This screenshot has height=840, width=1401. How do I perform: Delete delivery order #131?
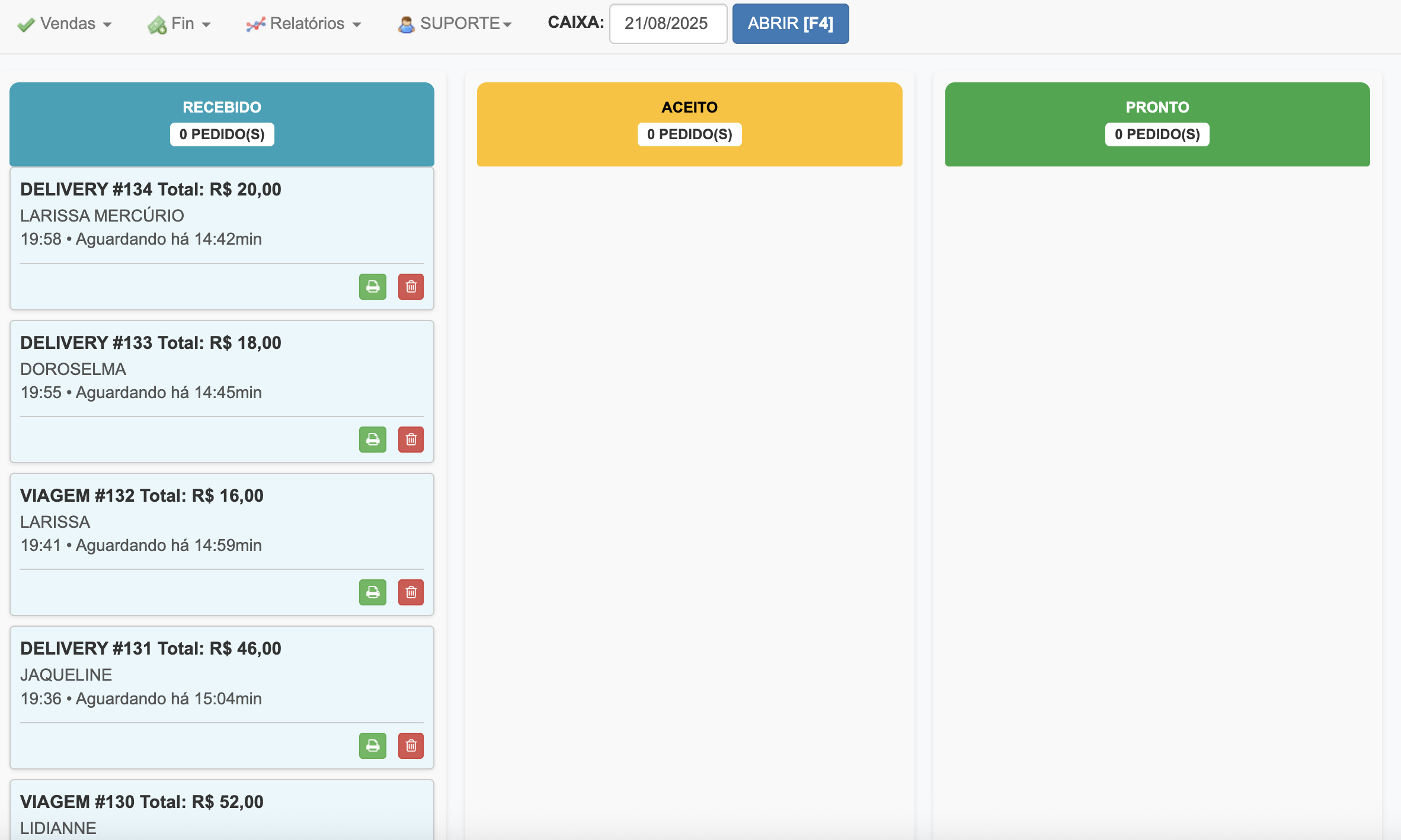411,746
